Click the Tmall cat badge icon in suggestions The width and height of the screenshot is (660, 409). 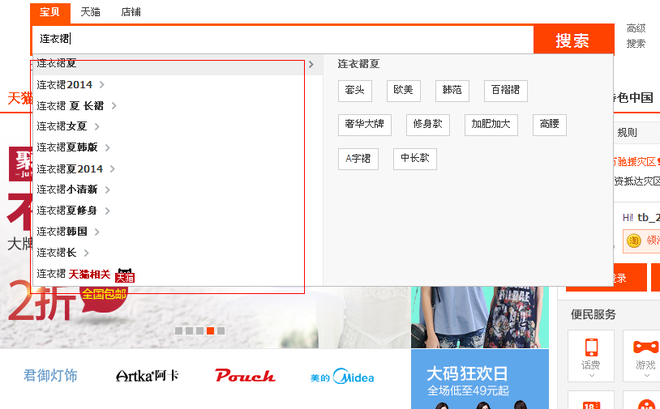[124, 275]
